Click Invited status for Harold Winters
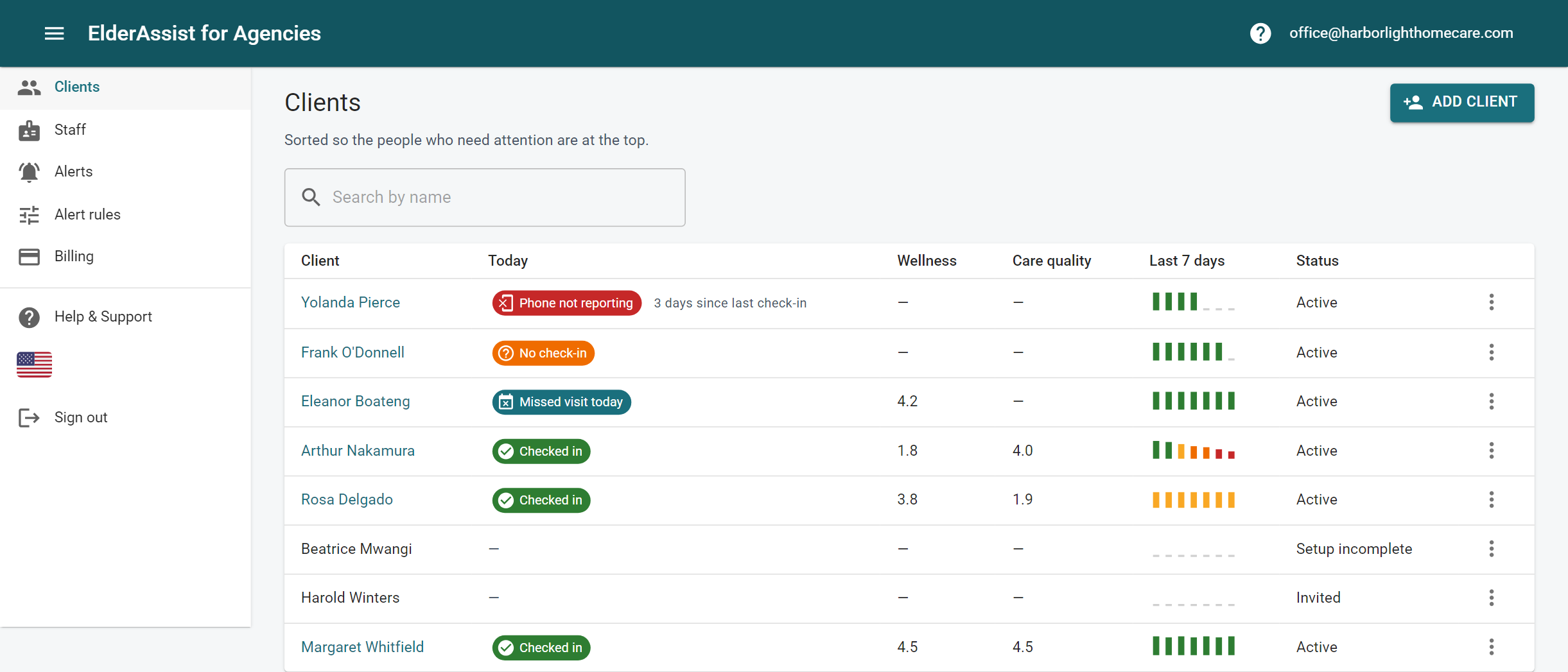Viewport: 1568px width, 672px height. (x=1318, y=598)
